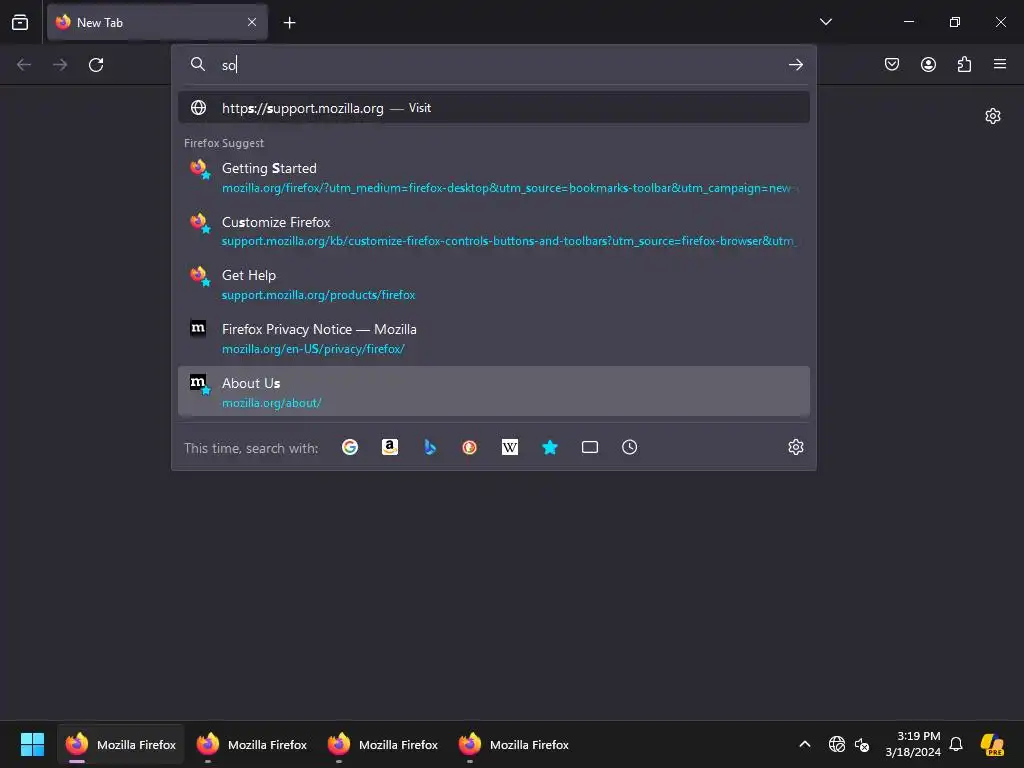Image resolution: width=1024 pixels, height=768 pixels.
Task: Open Get Help suggestion
Action: point(494,285)
